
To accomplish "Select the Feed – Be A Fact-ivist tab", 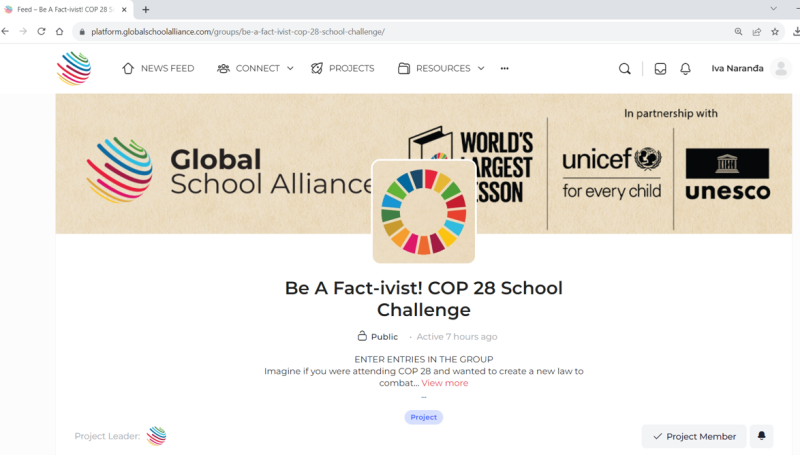I will pyautogui.click(x=65, y=9).
